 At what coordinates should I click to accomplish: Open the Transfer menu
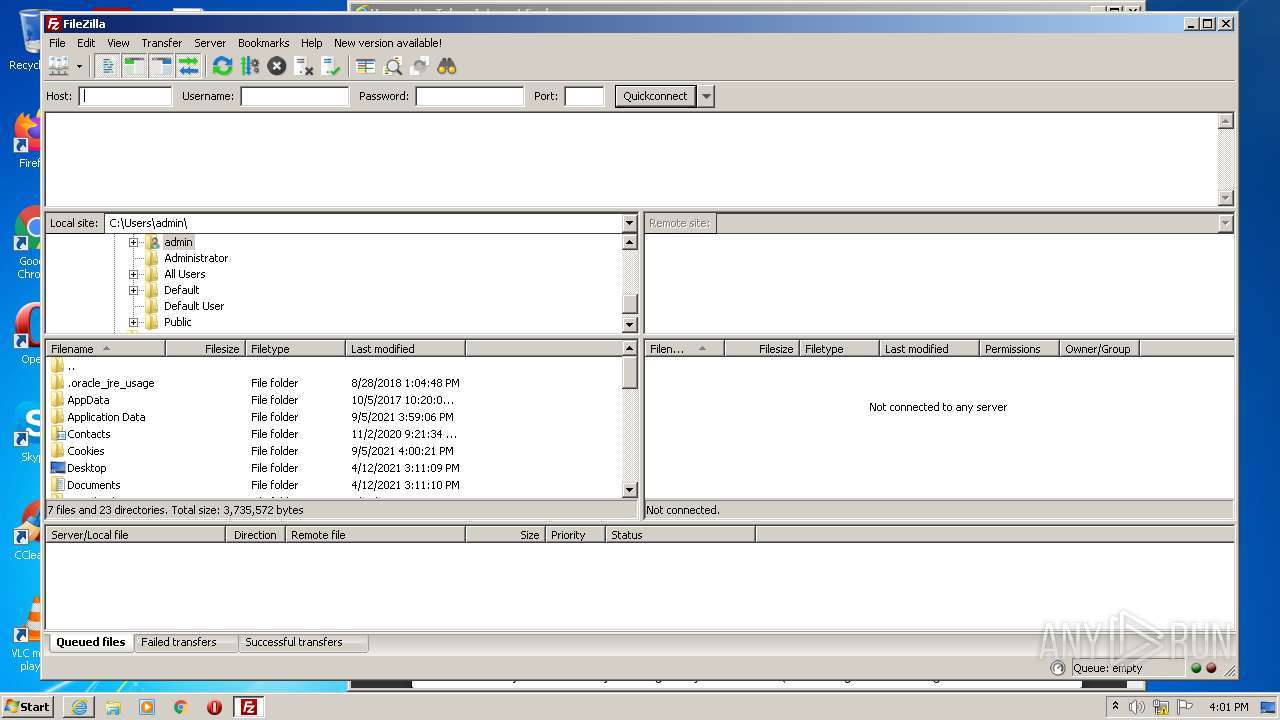coord(161,43)
